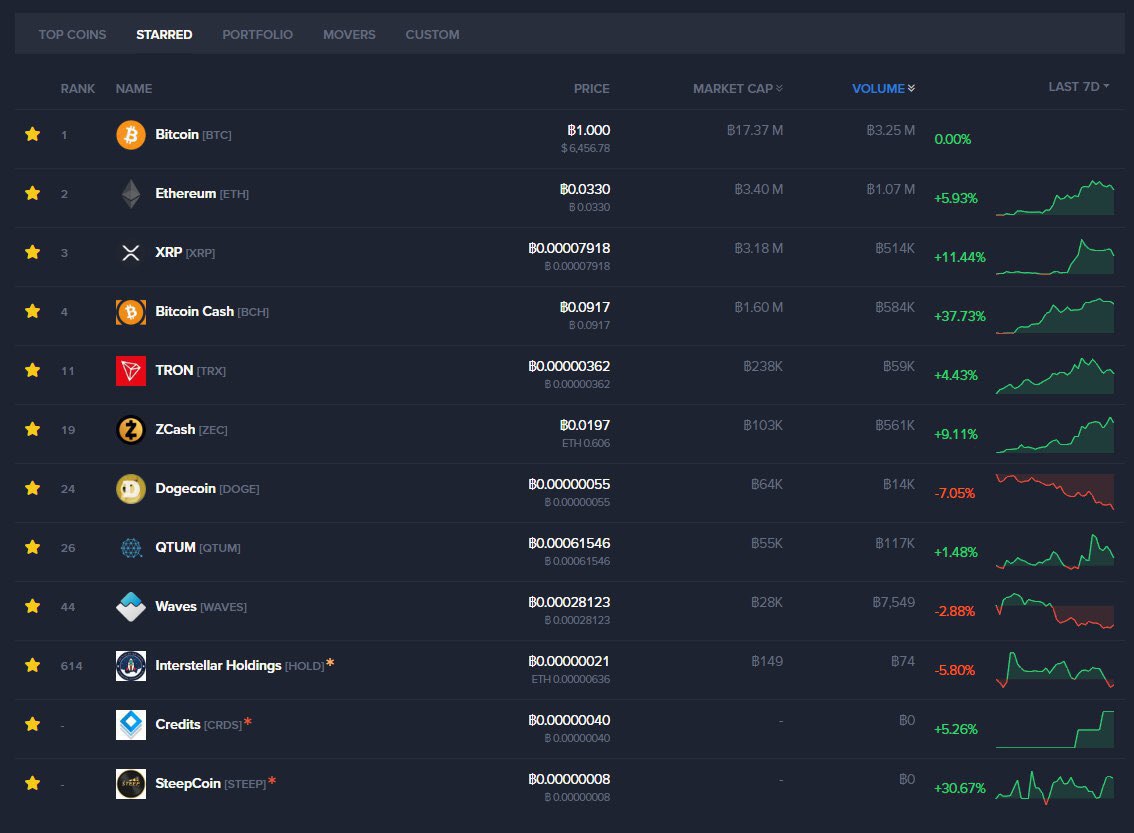Click the TRON red logo icon
The image size is (1134, 833).
pos(131,371)
